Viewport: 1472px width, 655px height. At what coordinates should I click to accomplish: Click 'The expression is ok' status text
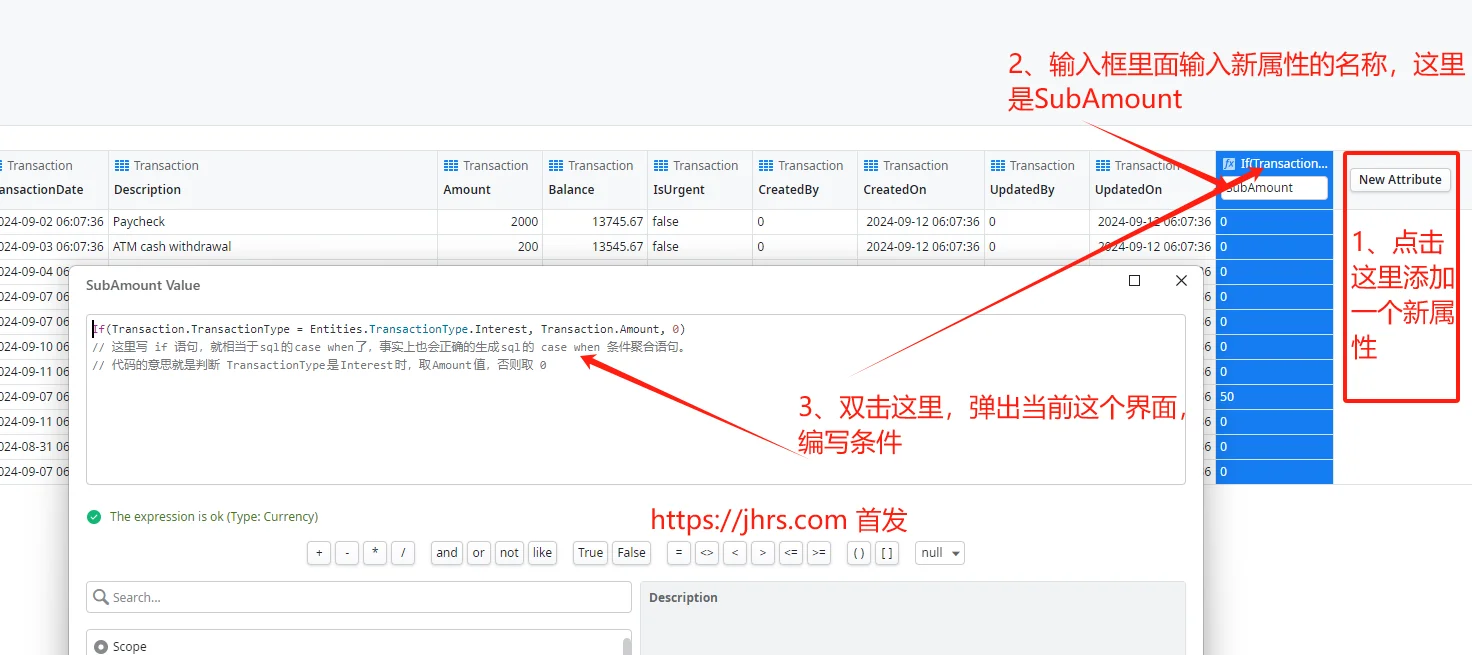pyautogui.click(x=214, y=517)
